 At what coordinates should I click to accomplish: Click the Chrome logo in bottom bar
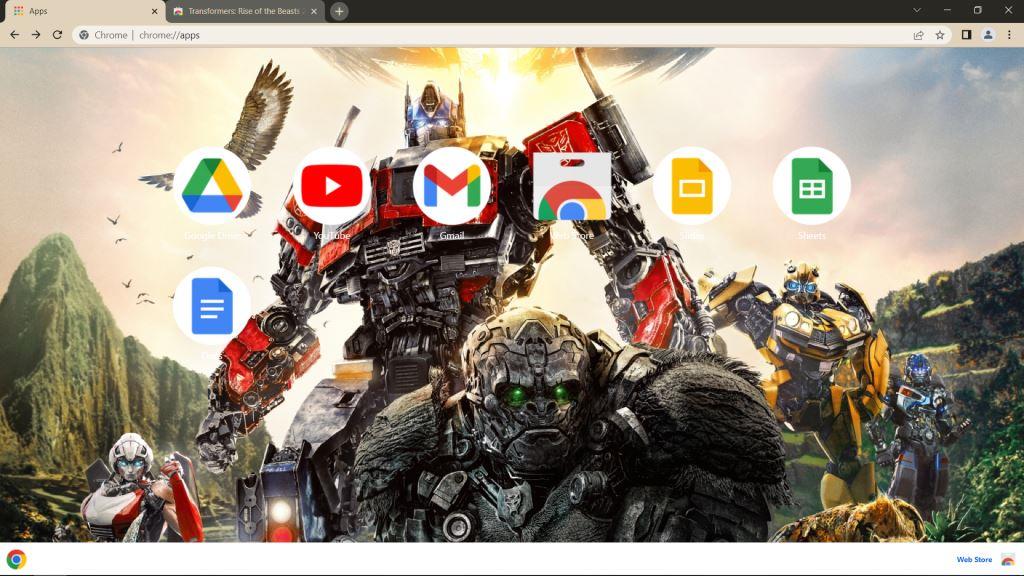coord(16,559)
